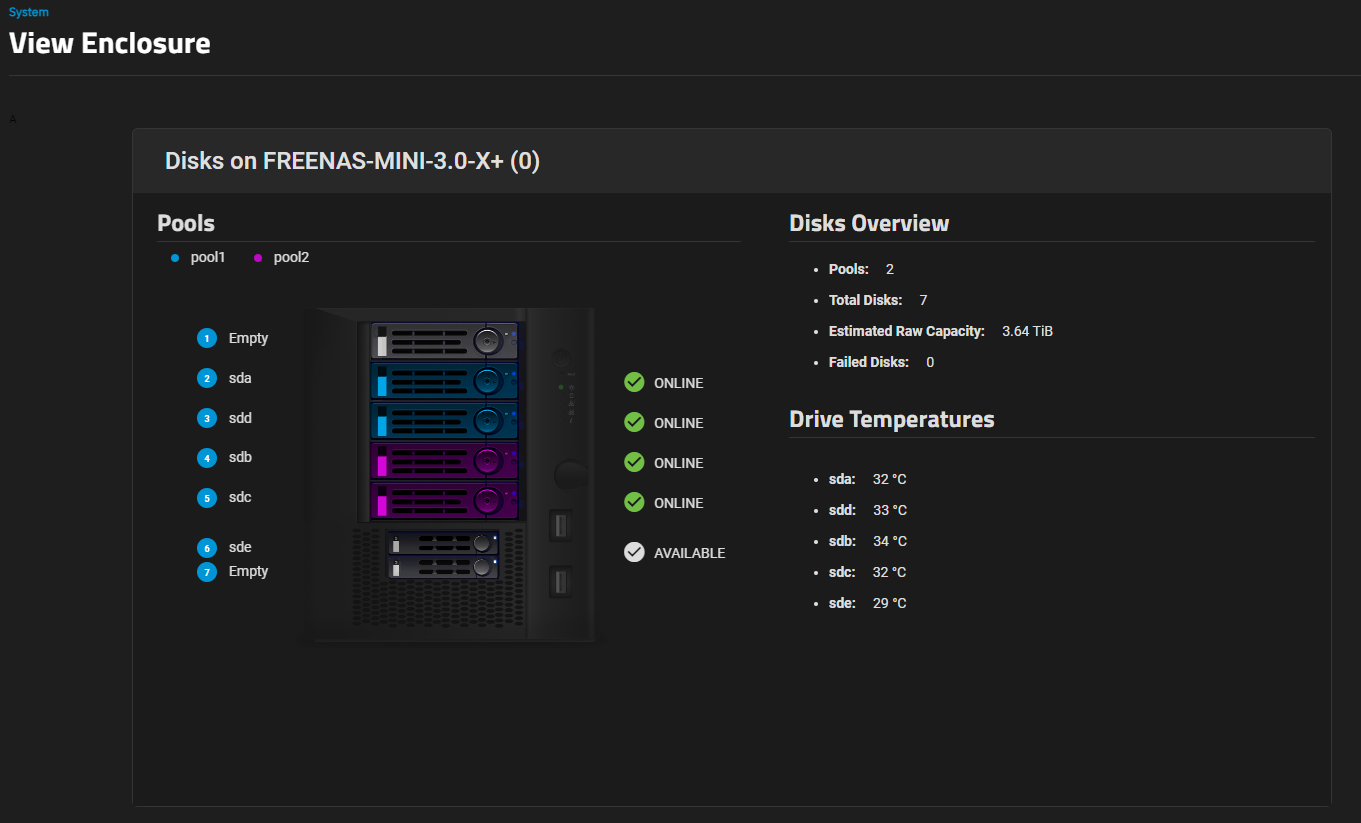The image size is (1361, 823).
Task: Click the white AVAILABLE checkmark icon
Action: pyautogui.click(x=634, y=553)
